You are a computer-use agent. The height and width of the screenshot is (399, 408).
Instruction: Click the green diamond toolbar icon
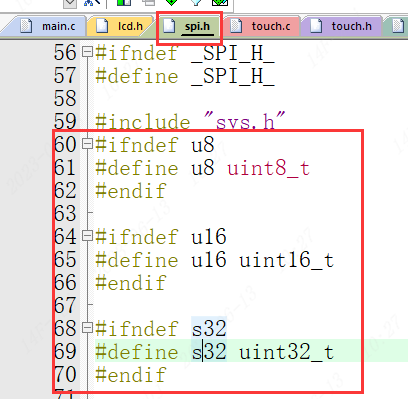[x=171, y=3]
